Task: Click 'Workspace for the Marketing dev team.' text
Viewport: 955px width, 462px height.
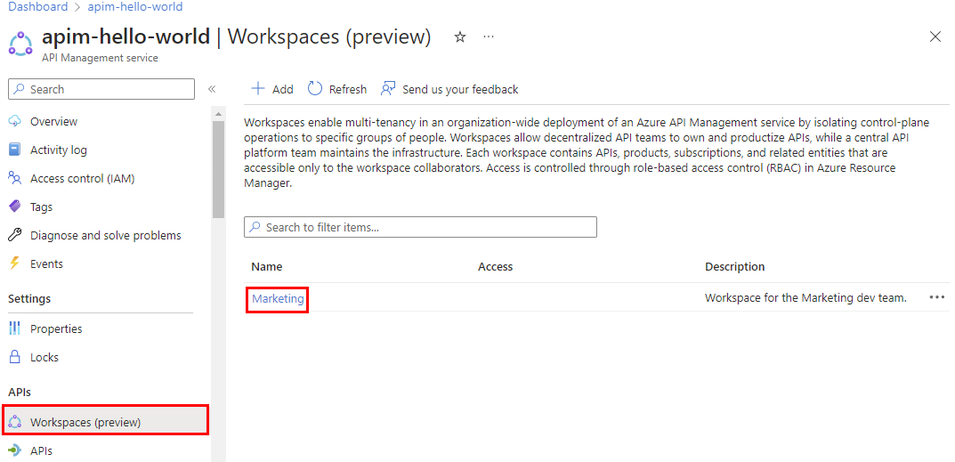Action: (806, 298)
